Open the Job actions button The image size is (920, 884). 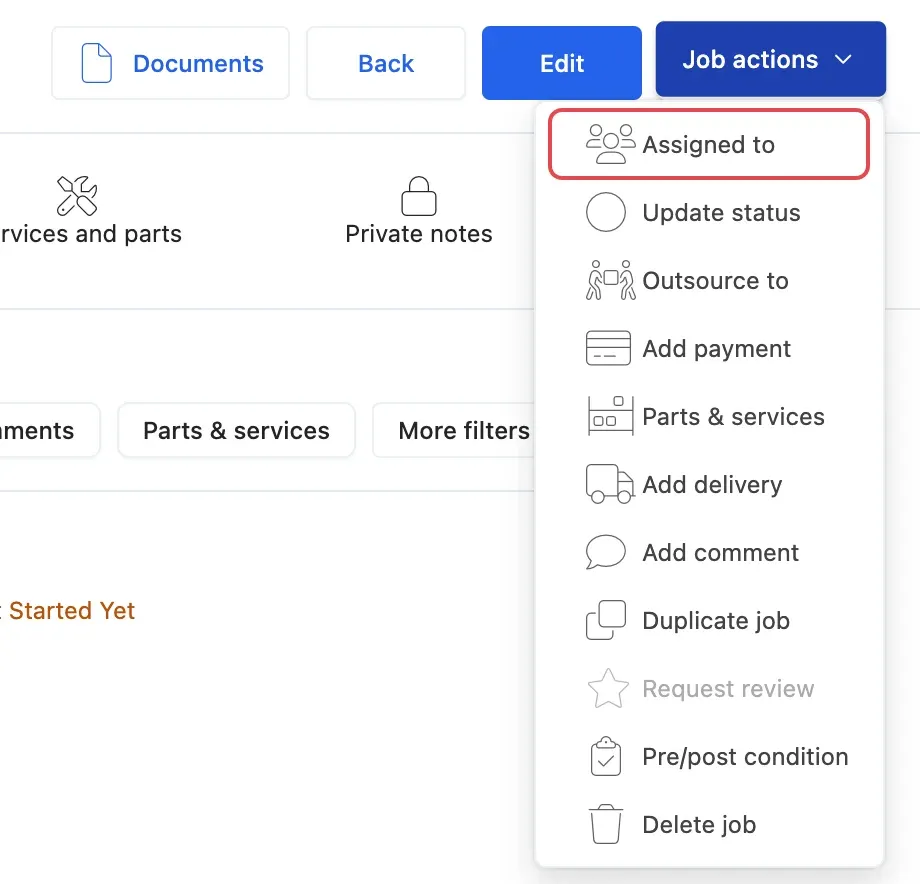click(770, 59)
